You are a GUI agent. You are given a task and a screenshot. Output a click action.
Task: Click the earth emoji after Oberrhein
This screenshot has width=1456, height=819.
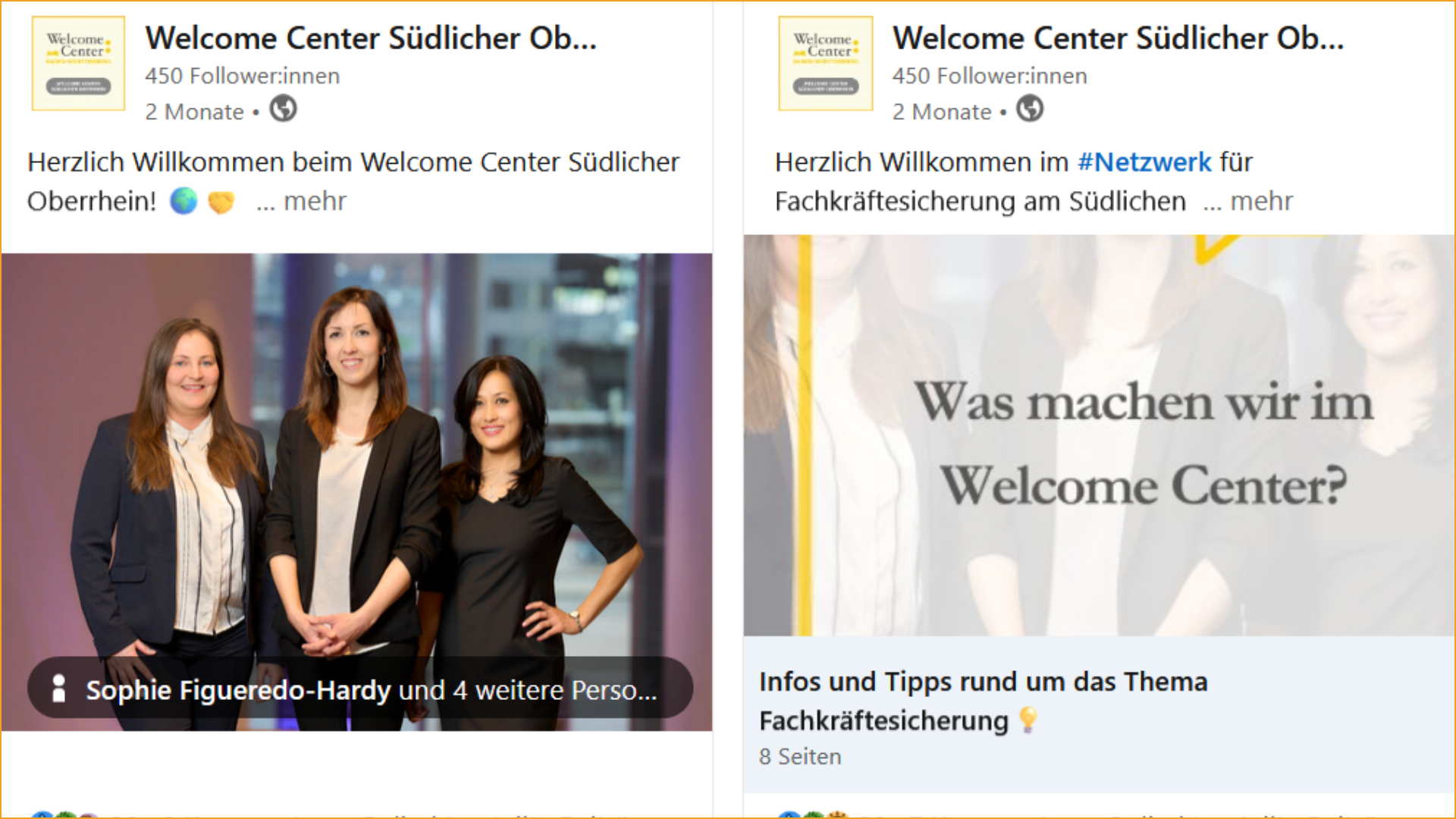184,201
